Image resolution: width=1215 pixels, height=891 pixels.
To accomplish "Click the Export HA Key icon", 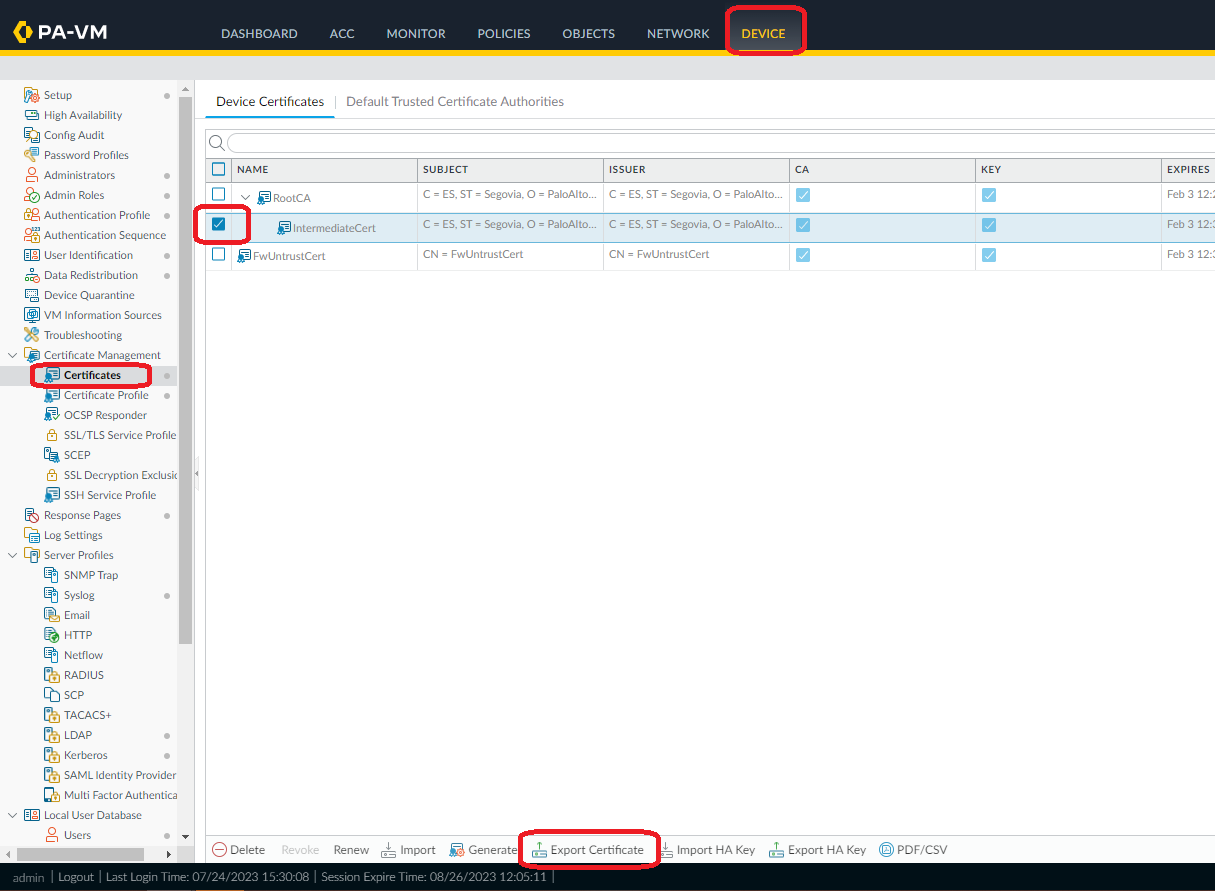I will click(x=777, y=850).
